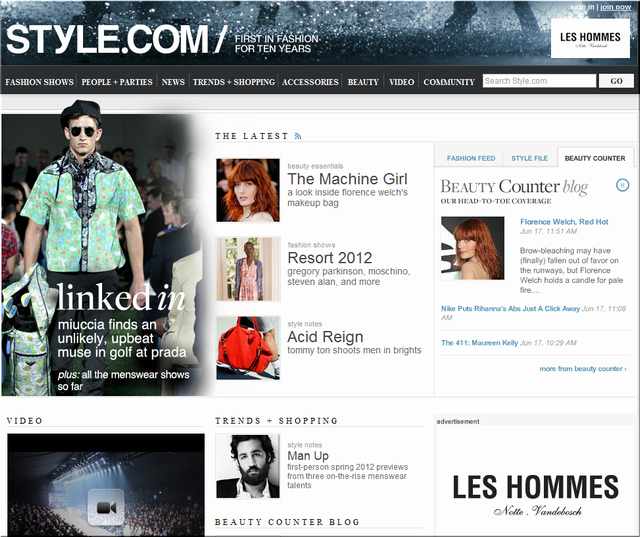
Task: Open The Machine Girl thumbnail image
Action: tap(248, 190)
